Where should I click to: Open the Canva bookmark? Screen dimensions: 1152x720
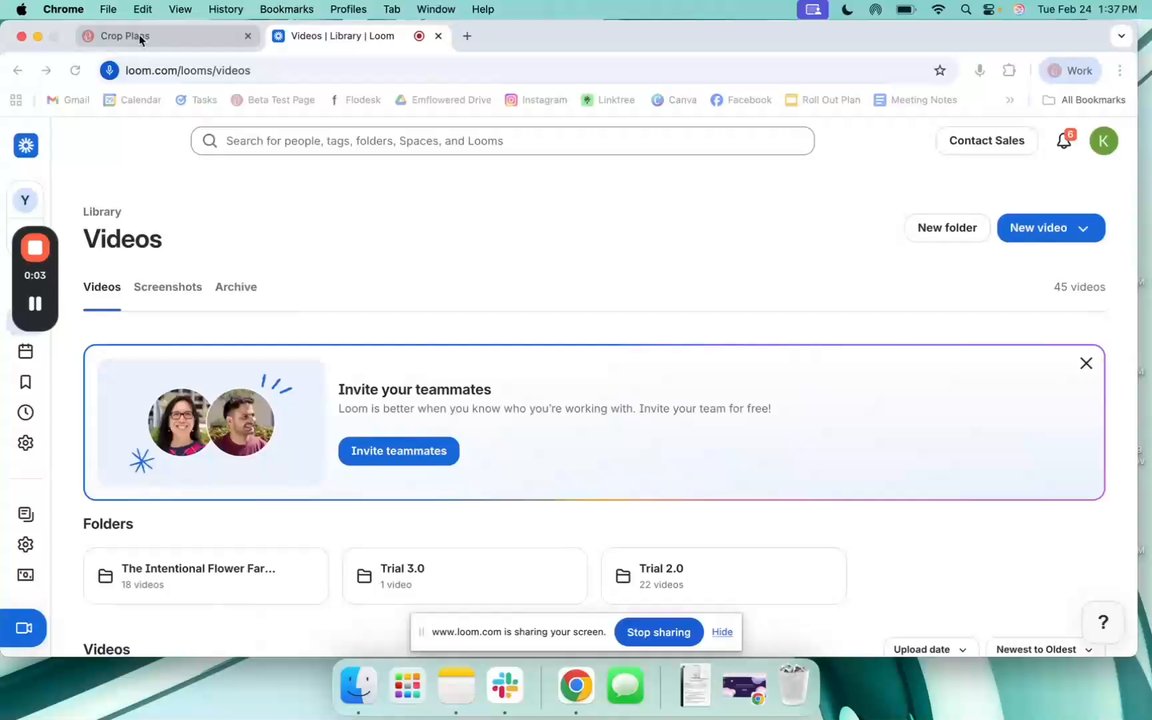[x=674, y=100]
